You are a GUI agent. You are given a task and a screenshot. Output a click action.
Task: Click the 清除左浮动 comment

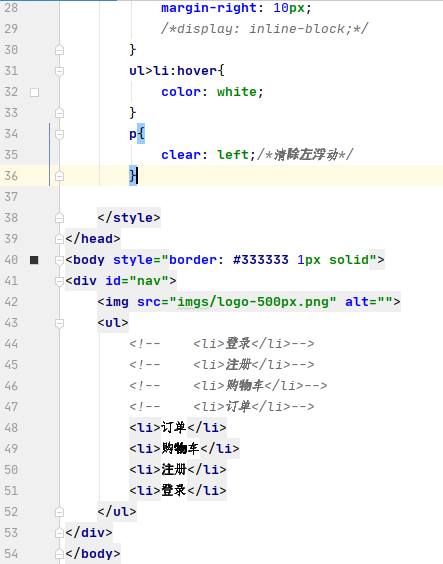point(305,155)
